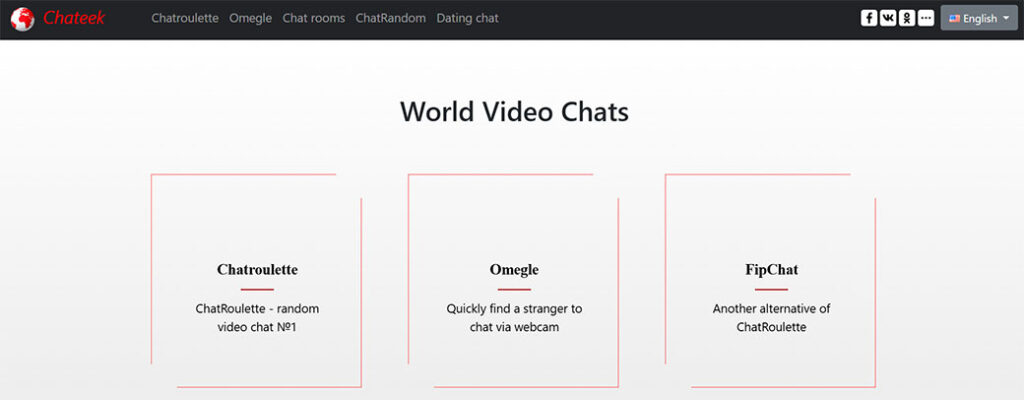Open the English language dropdown

pyautogui.click(x=979, y=18)
